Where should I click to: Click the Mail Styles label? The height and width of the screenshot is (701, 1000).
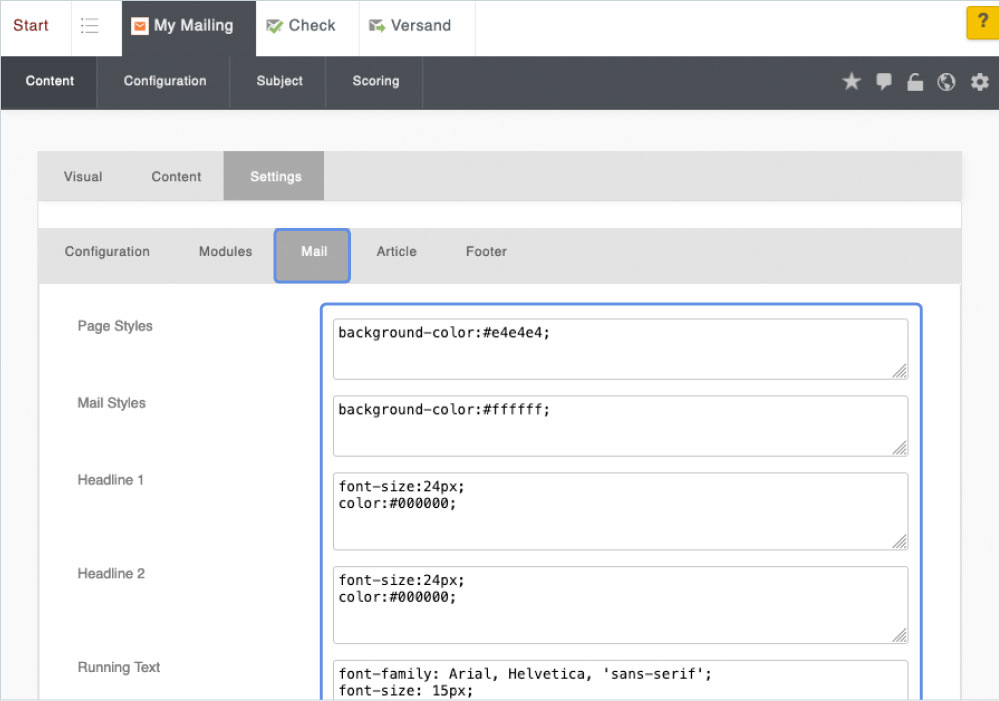pyautogui.click(x=112, y=403)
